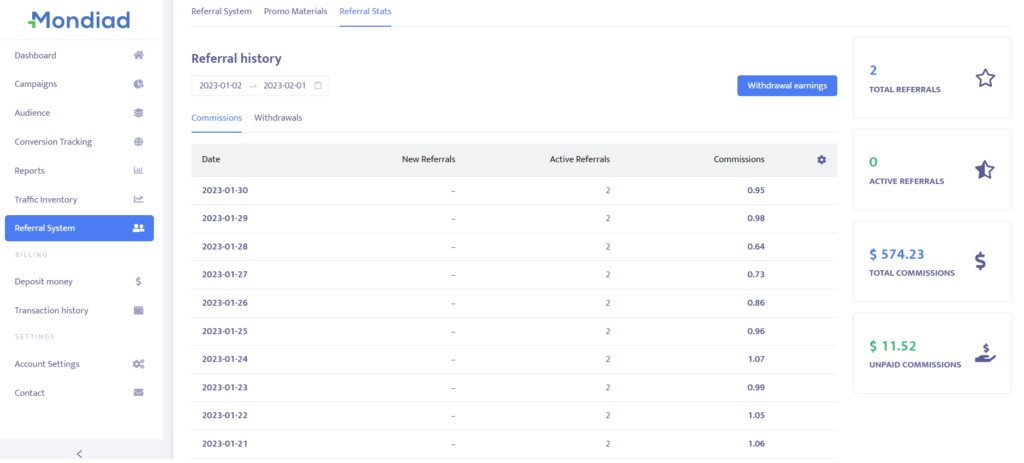Switch to the Withdrawals tab

coord(278,118)
